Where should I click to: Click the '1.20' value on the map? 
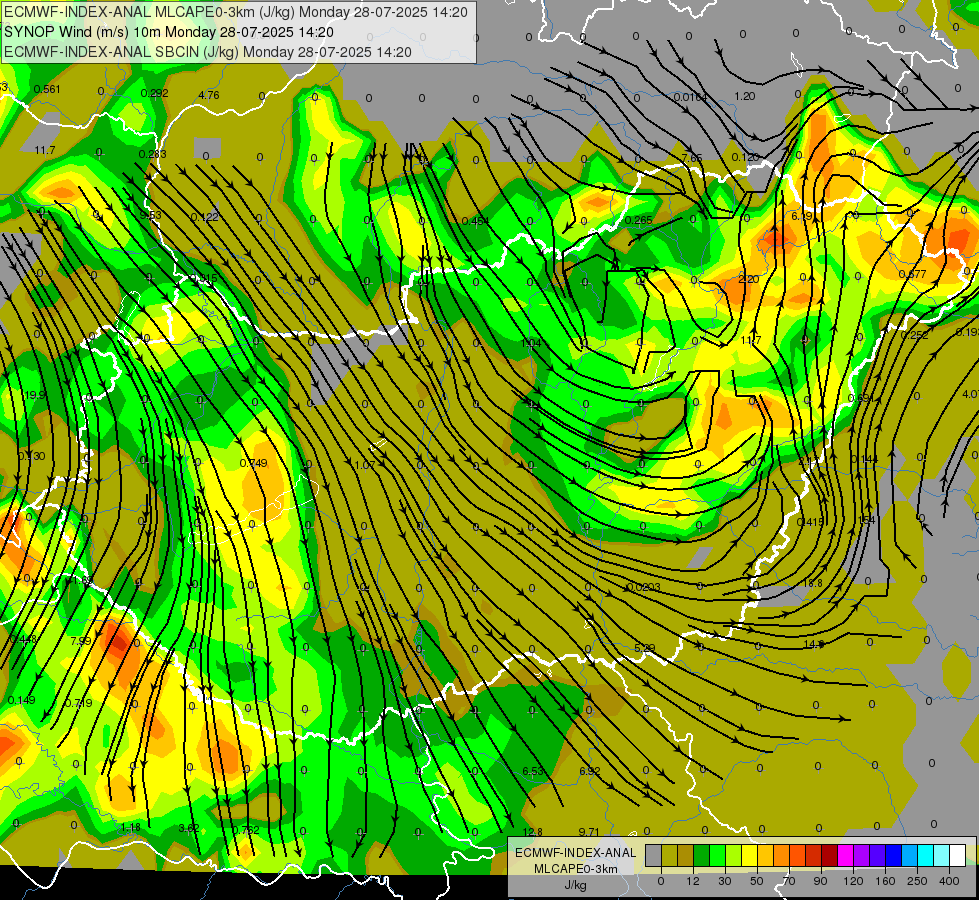(744, 96)
